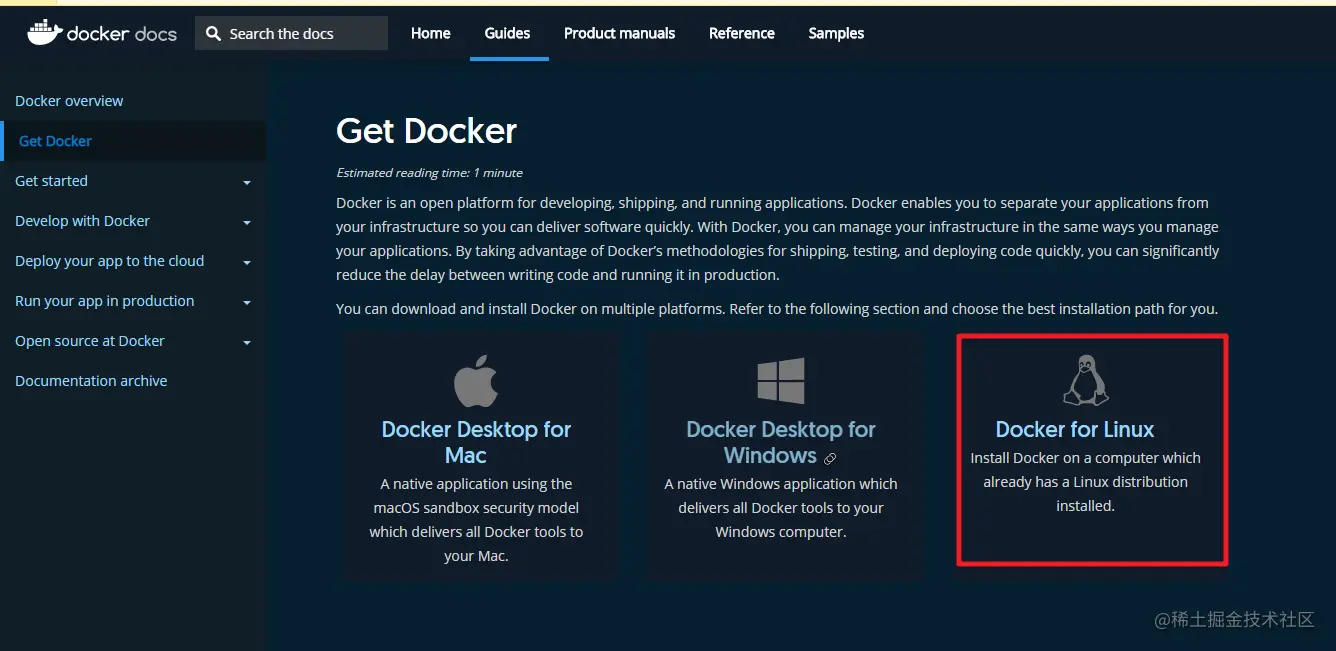Open Documentation archive link

[x=91, y=381]
